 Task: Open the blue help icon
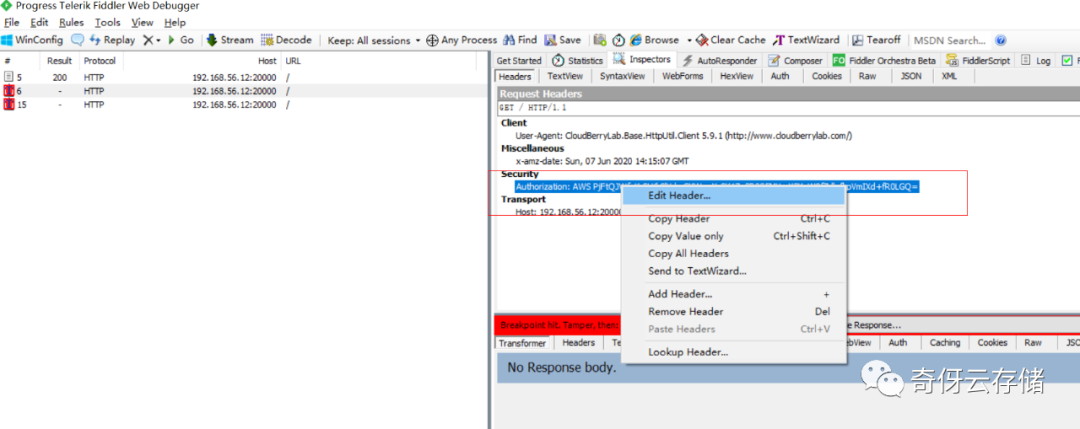pyautogui.click(x=1001, y=40)
